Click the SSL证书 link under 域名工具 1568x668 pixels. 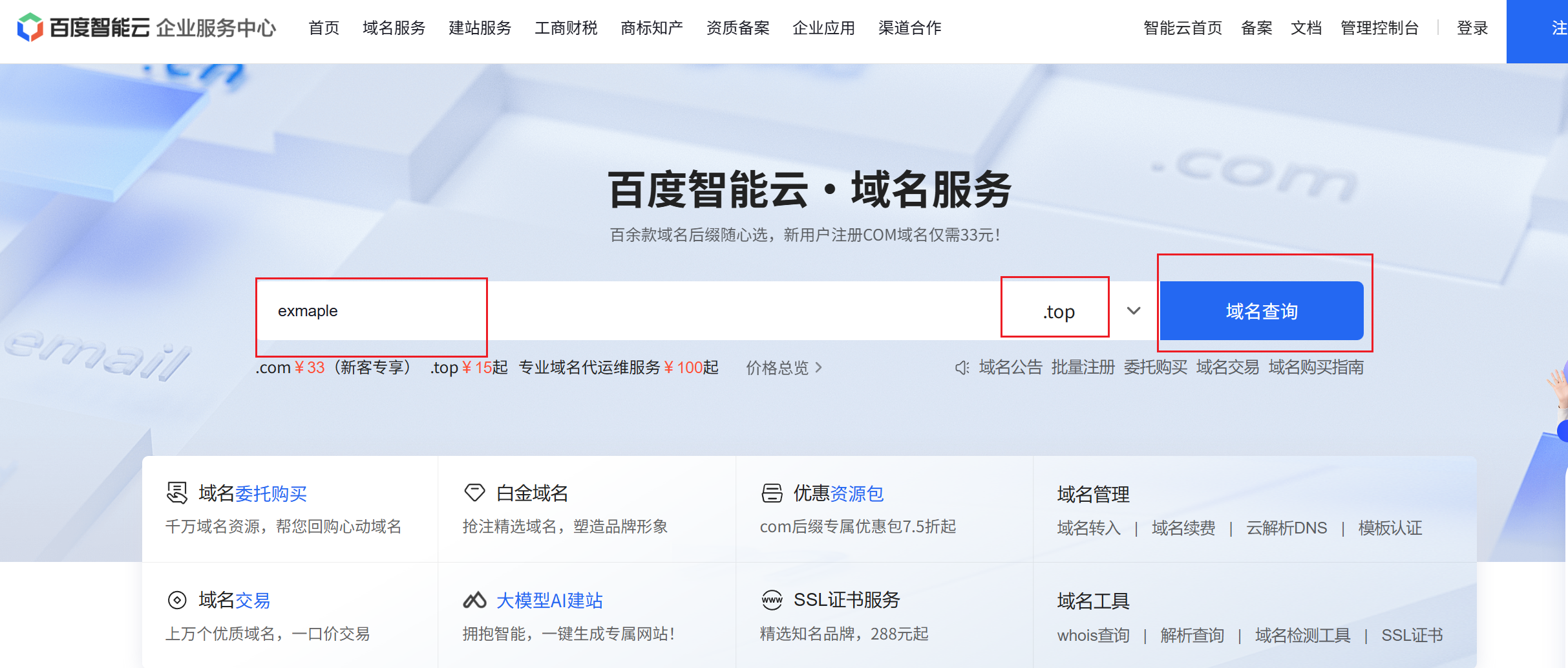(1412, 635)
